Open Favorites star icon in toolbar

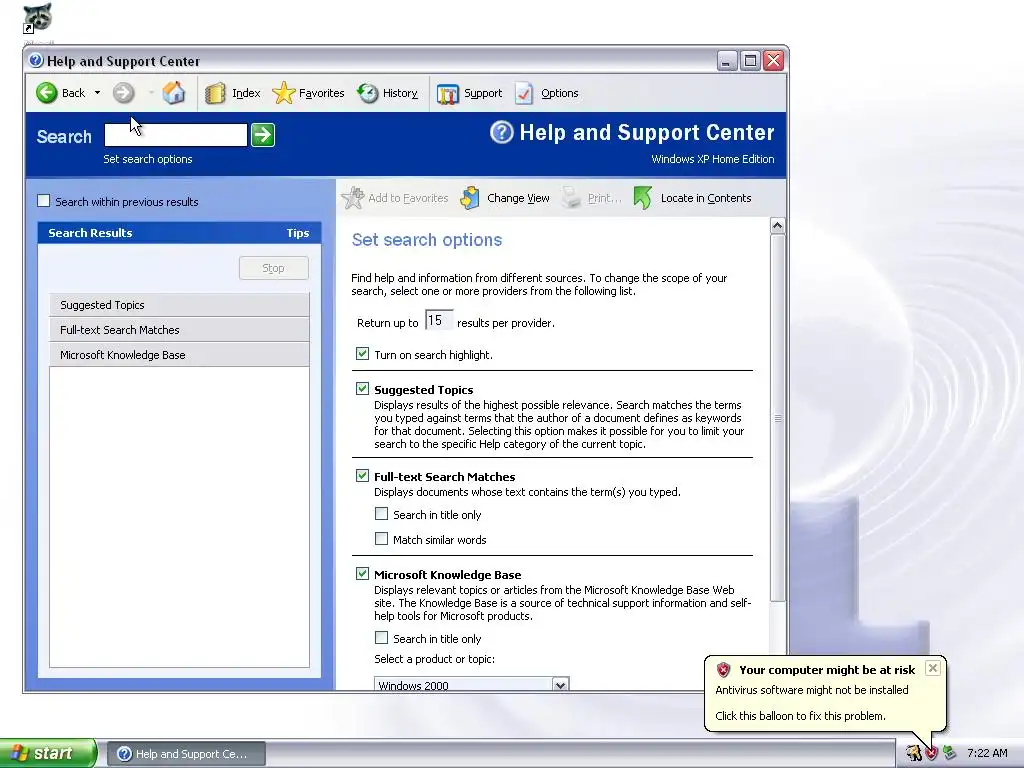tap(283, 93)
